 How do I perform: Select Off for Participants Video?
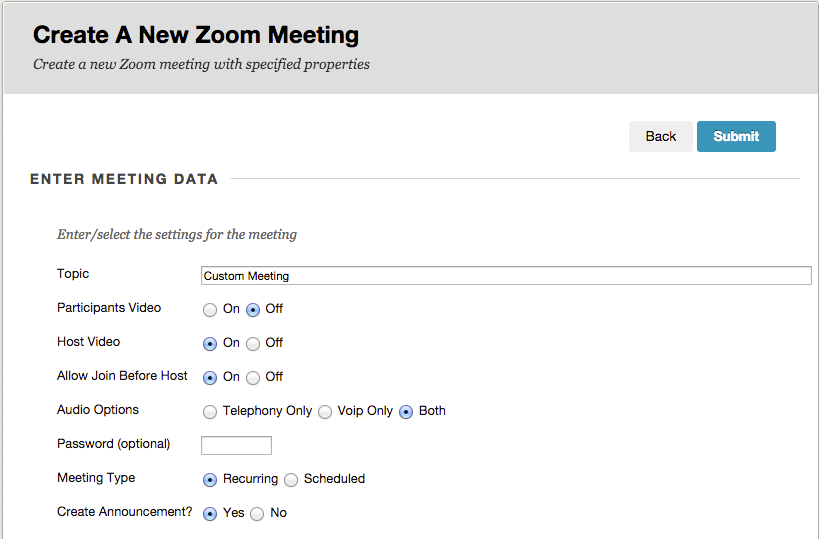click(x=253, y=310)
